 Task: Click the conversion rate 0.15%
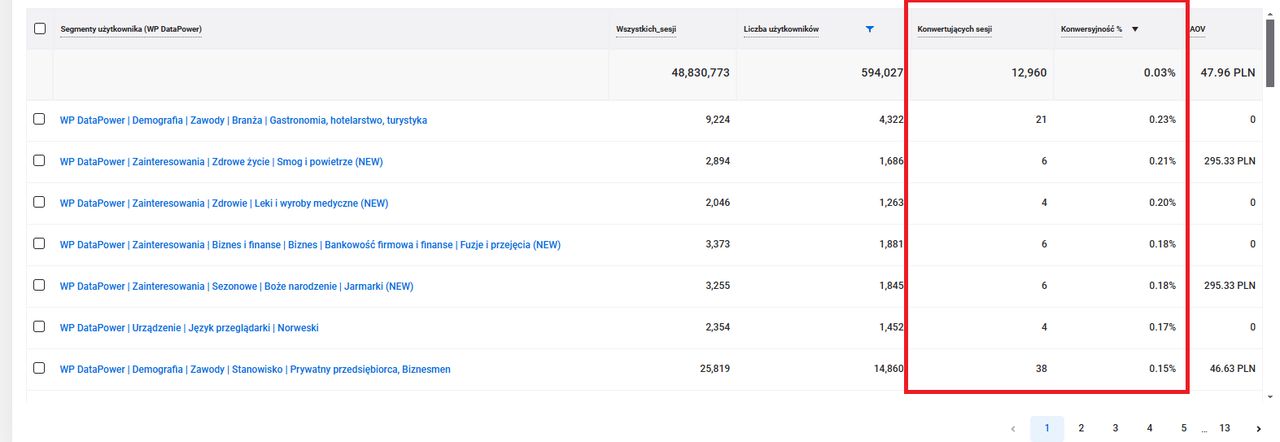(1162, 369)
